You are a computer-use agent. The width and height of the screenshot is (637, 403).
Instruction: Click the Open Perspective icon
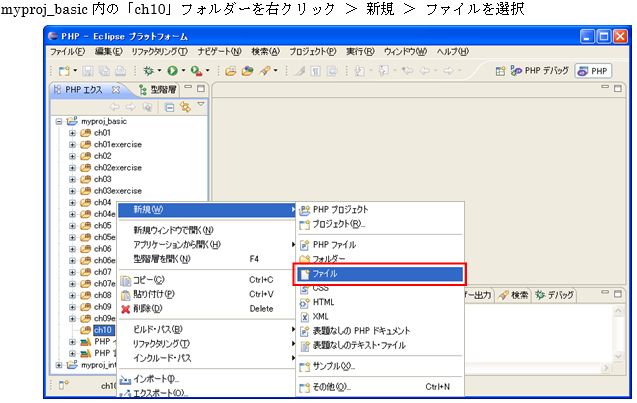pos(502,71)
